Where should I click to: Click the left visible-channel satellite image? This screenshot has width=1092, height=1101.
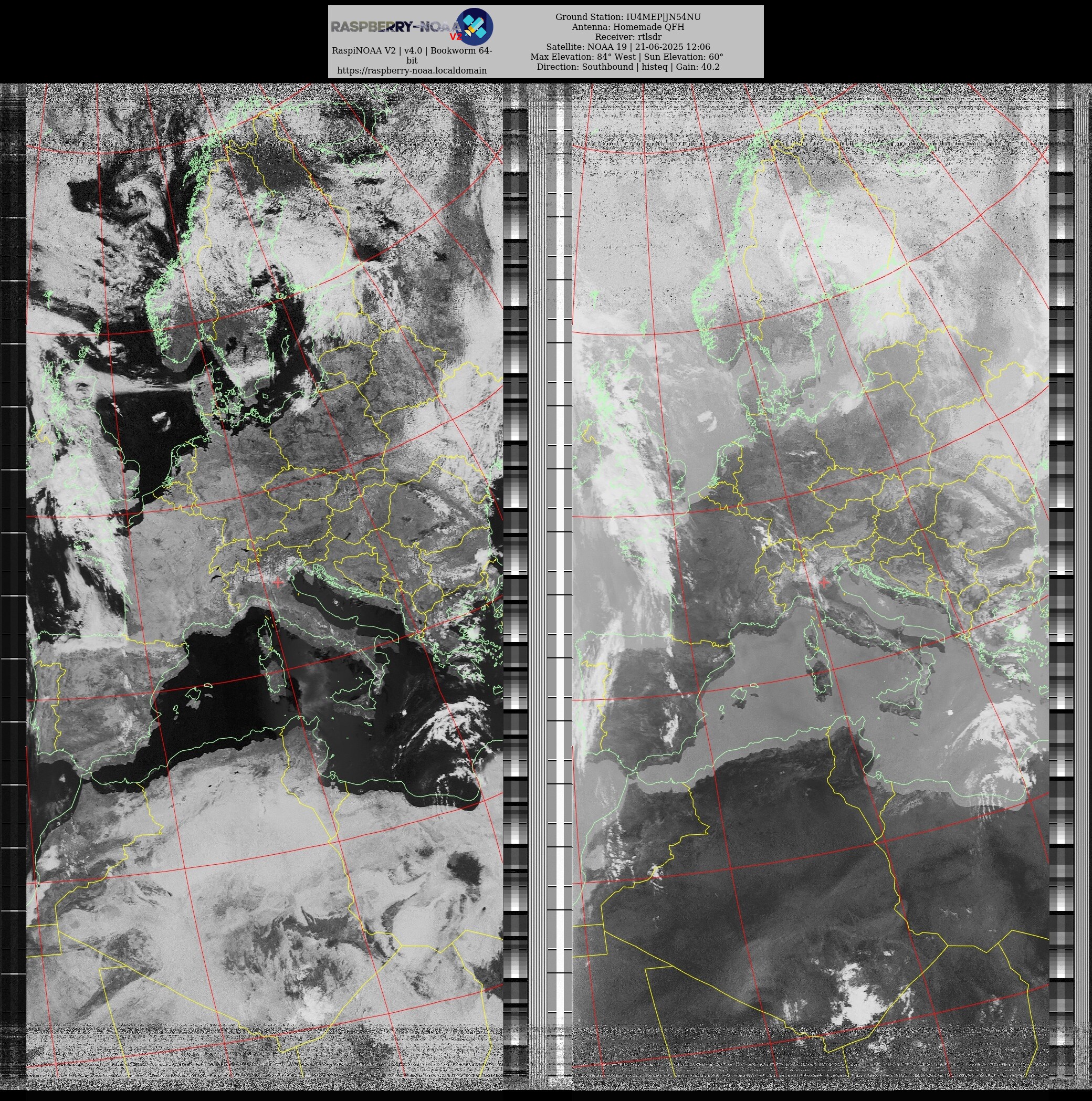[x=265, y=586]
